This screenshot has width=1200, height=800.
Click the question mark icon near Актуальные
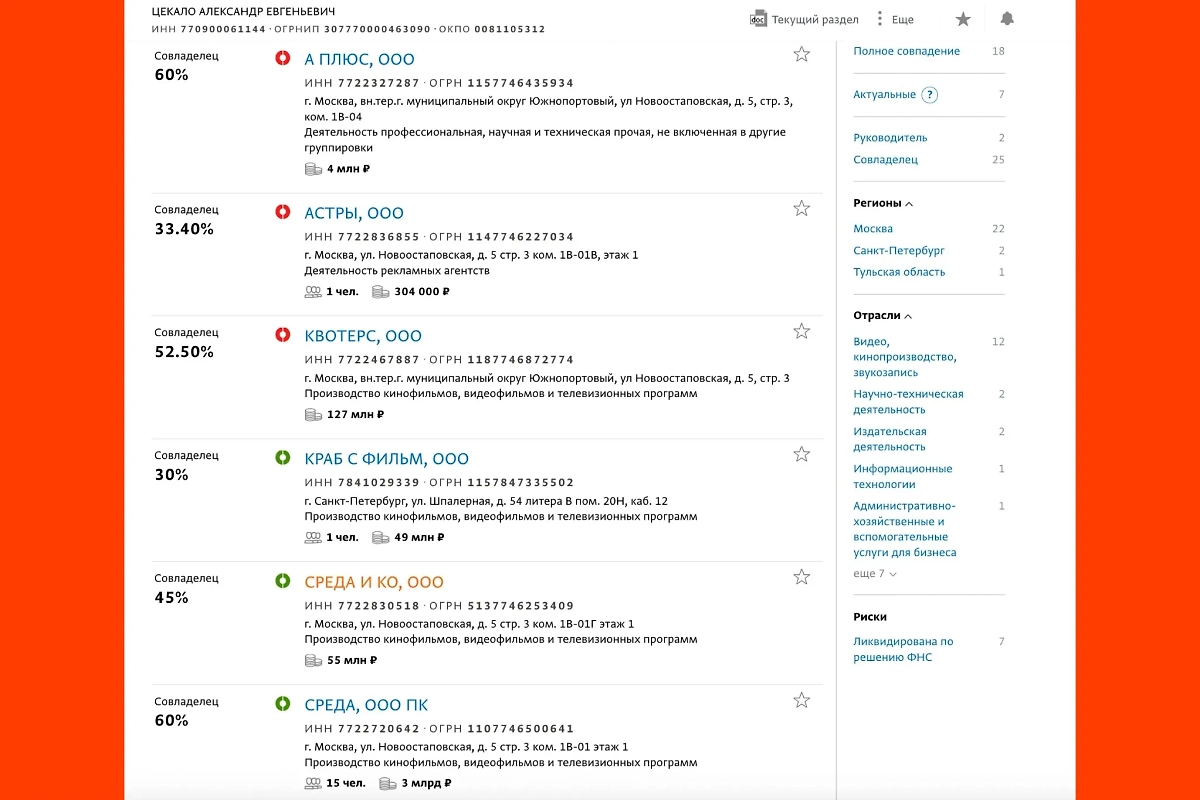coord(930,94)
